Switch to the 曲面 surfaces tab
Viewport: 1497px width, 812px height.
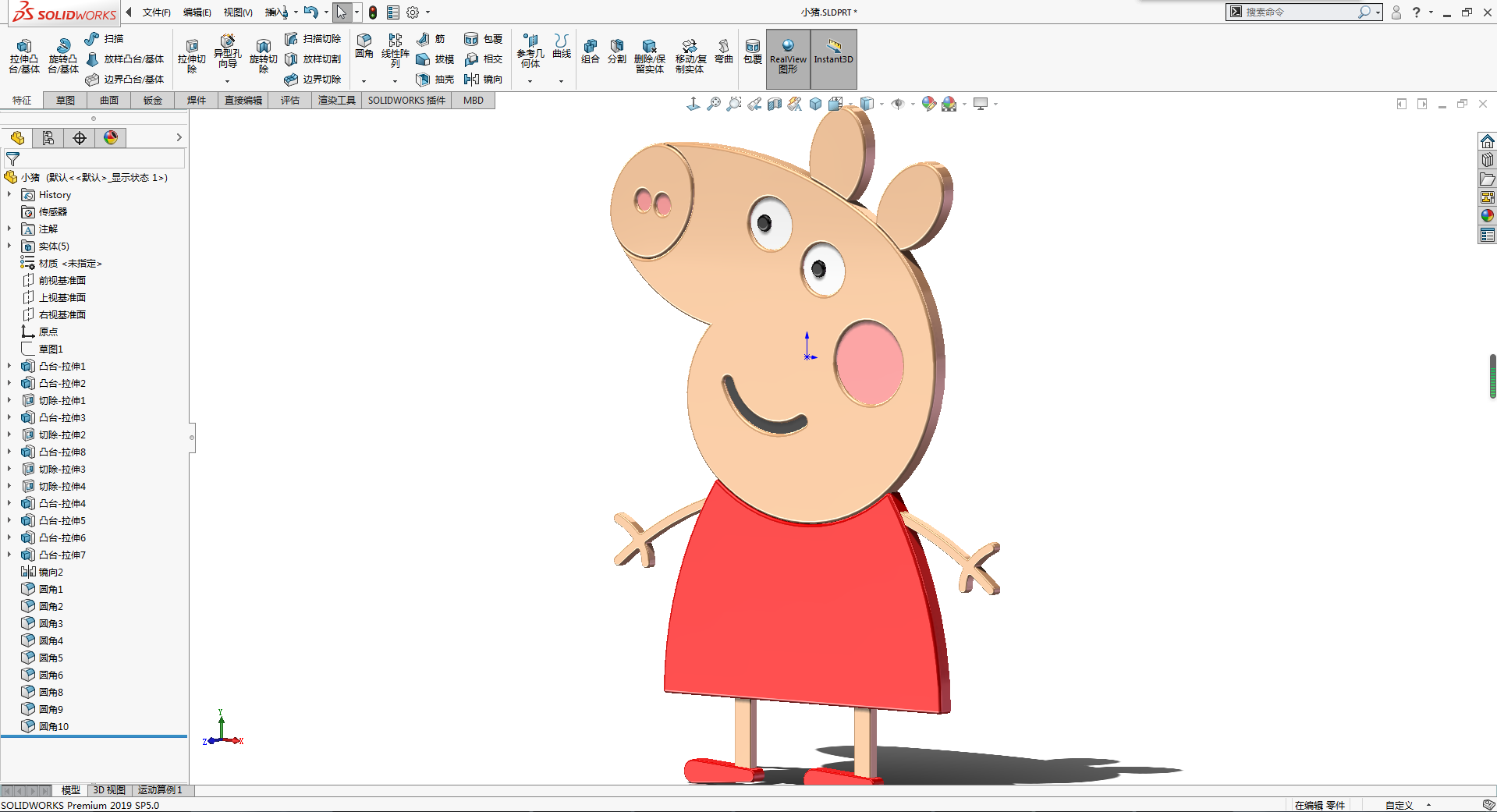click(x=109, y=101)
